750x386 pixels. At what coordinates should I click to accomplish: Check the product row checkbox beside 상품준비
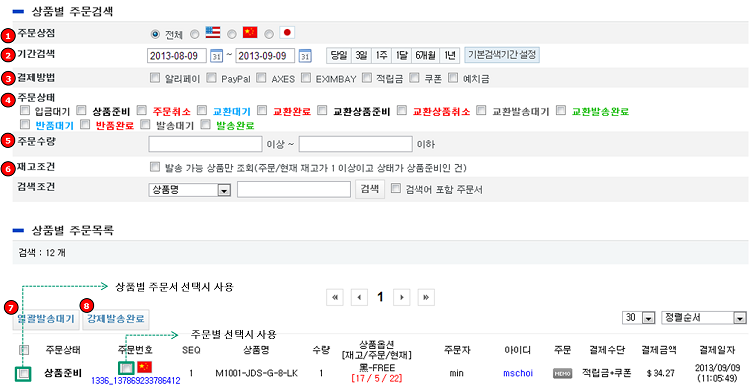coord(23,373)
